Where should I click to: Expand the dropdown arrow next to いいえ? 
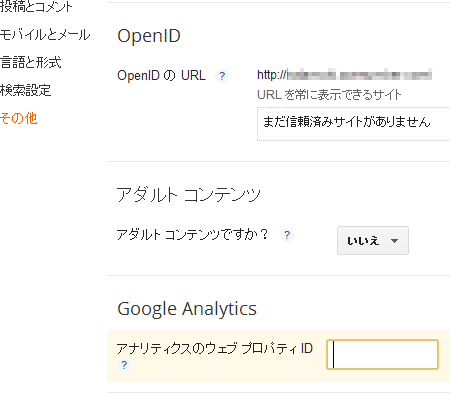394,241
